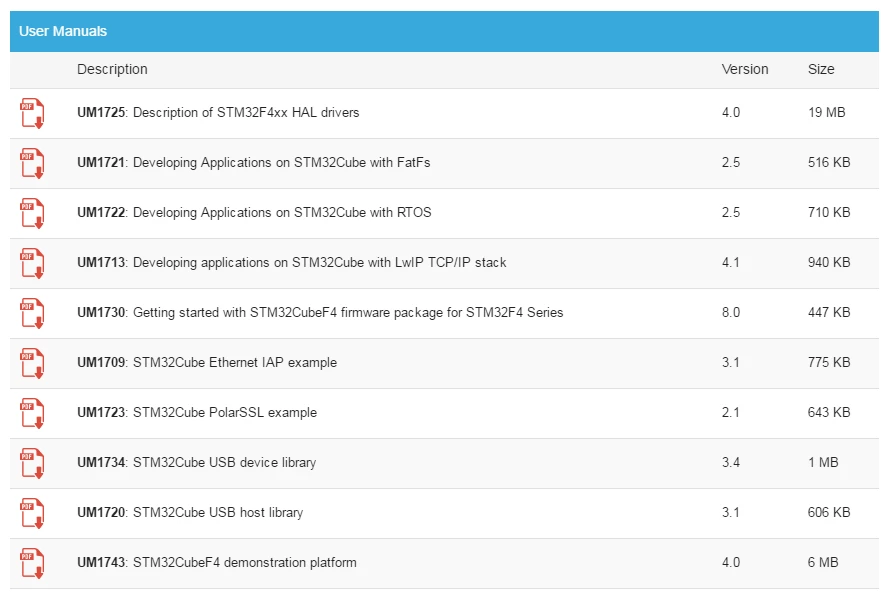
Task: Select version 3.4 in the UM1734 row
Action: point(731,463)
